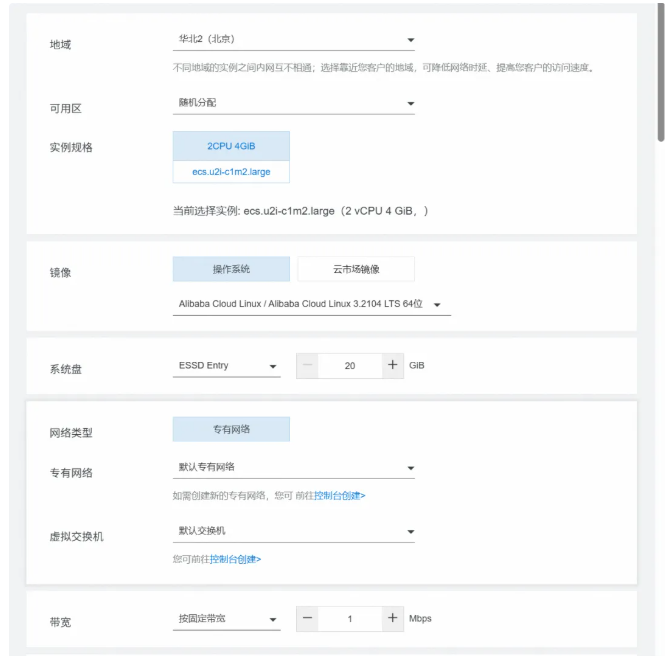Follow the 控制台创建 link under 虚拟交换机

[235, 560]
